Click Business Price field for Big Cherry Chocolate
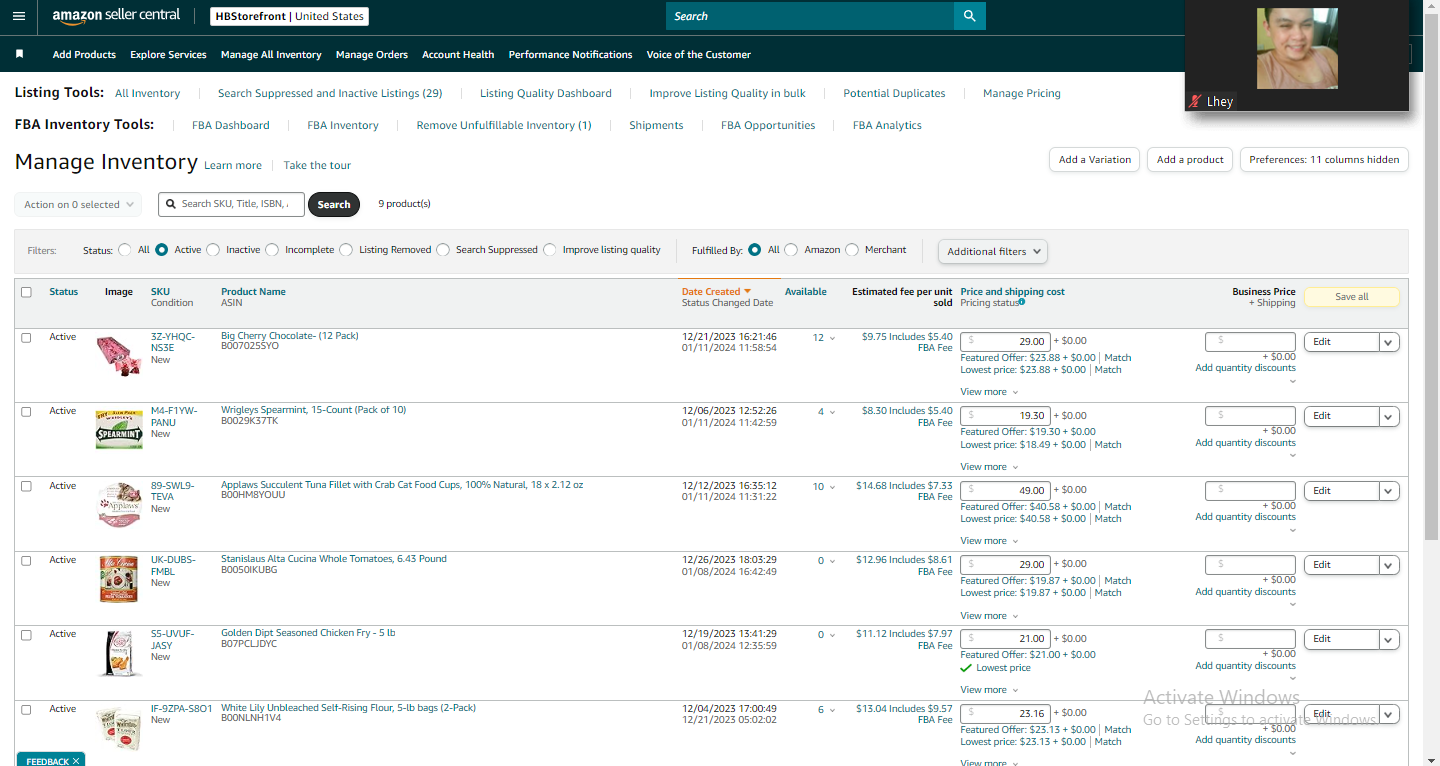Screen dimensions: 1440x766 [x=1250, y=342]
